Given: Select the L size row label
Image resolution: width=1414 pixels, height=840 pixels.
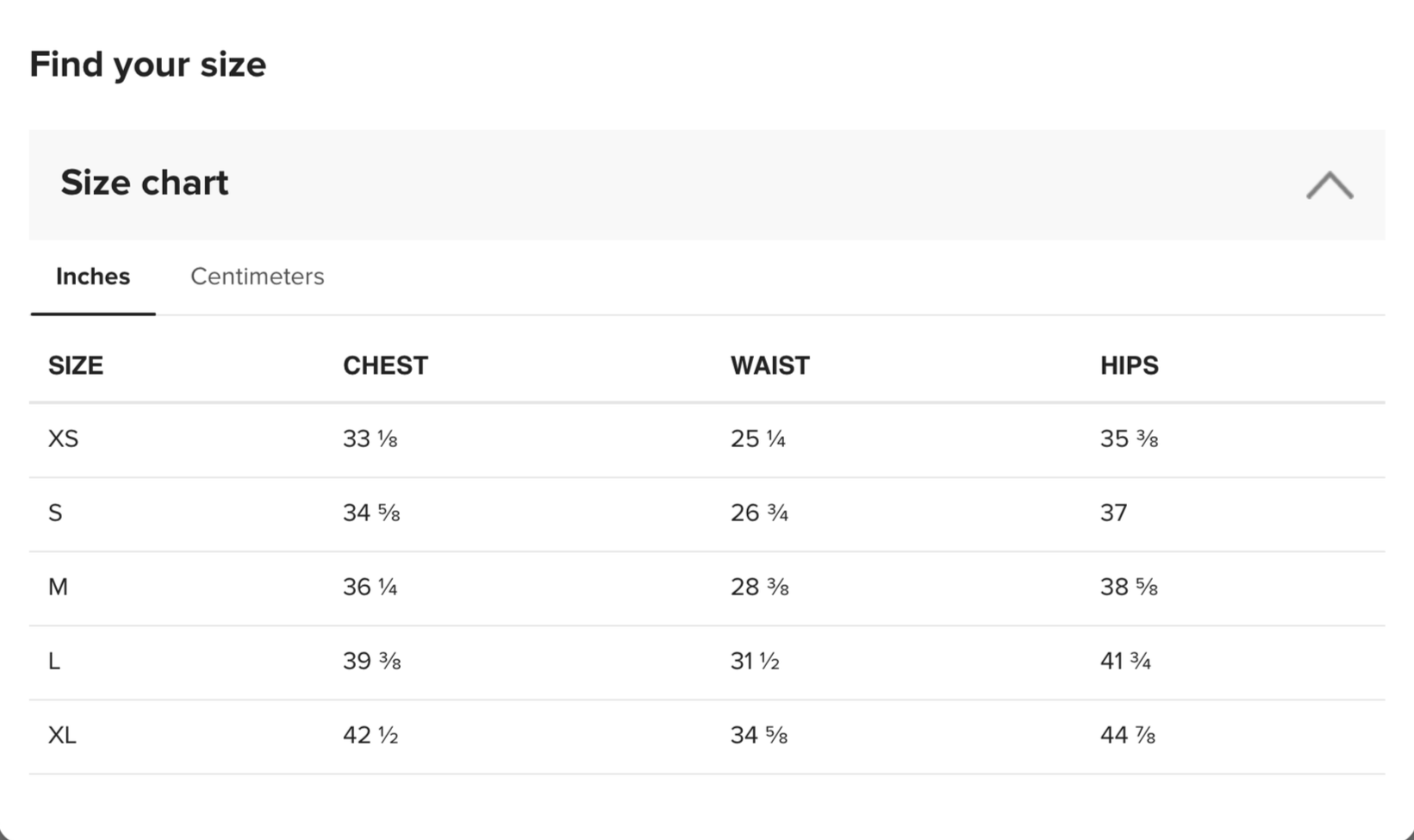Looking at the screenshot, I should [x=54, y=661].
